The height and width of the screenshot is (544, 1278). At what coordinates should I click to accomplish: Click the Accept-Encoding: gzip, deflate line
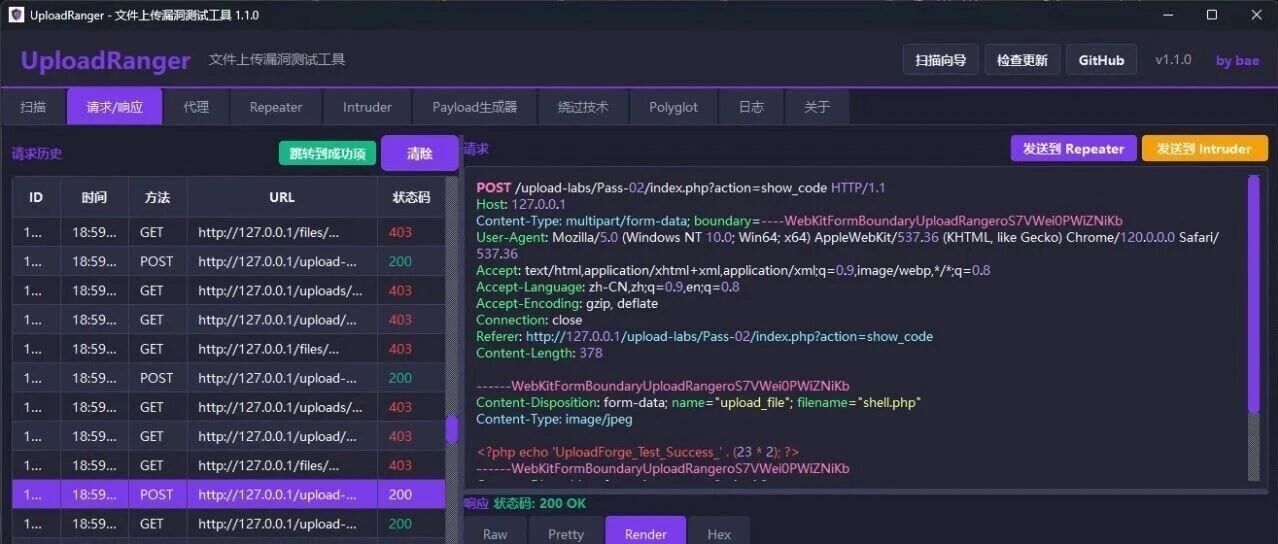click(567, 303)
